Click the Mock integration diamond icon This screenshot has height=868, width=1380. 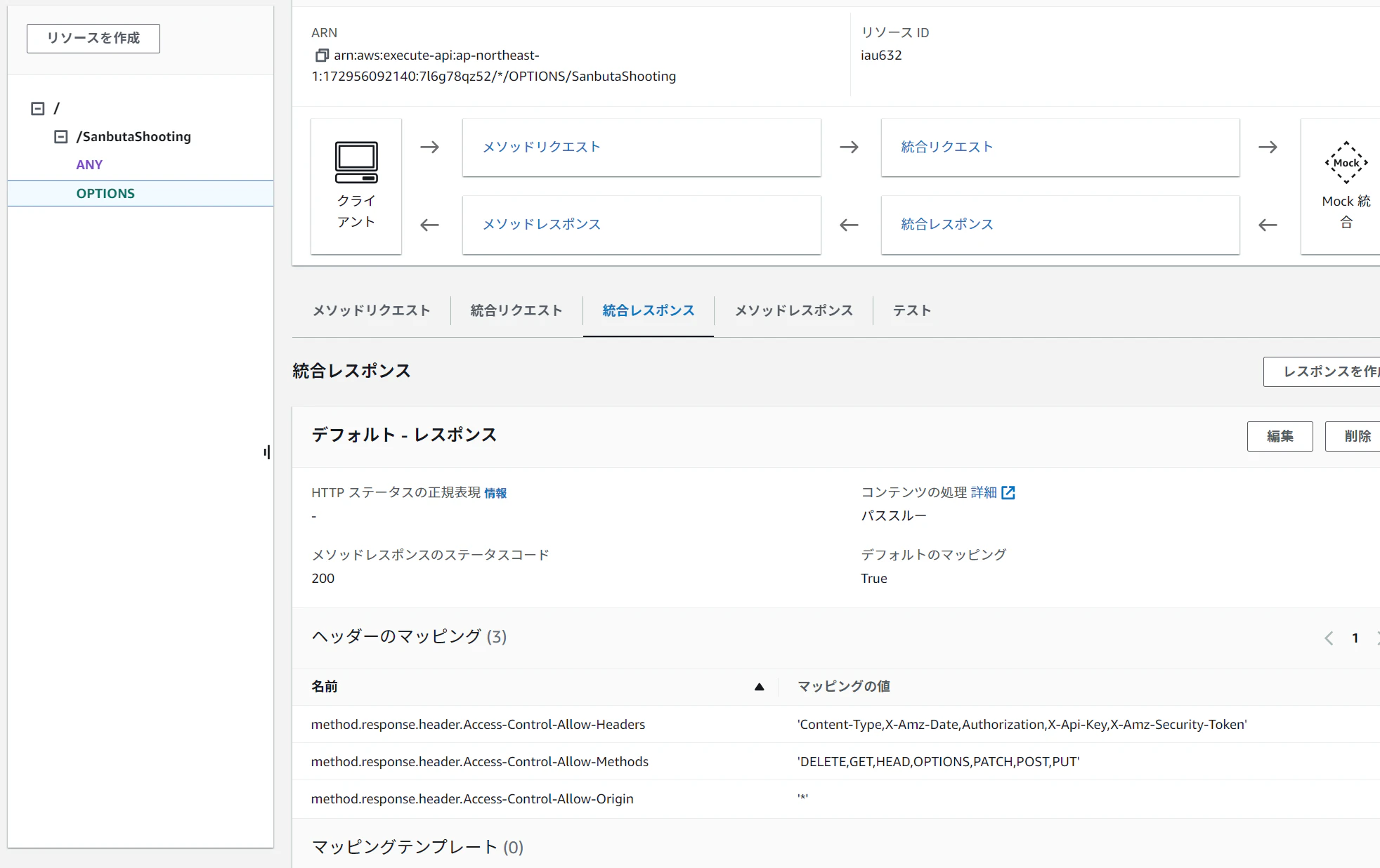coord(1346,163)
